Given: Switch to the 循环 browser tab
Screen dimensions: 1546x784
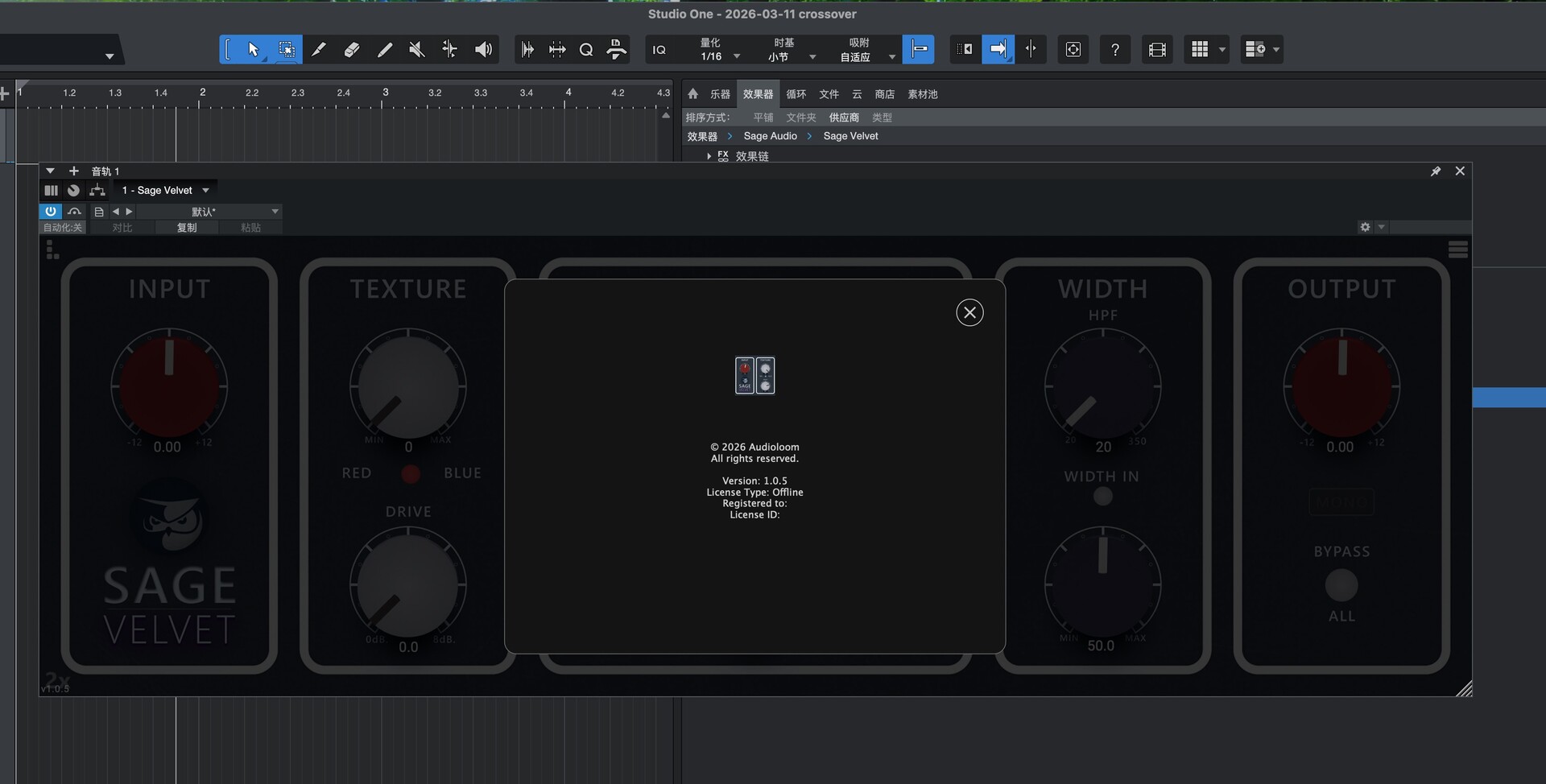Looking at the screenshot, I should pyautogui.click(x=796, y=94).
